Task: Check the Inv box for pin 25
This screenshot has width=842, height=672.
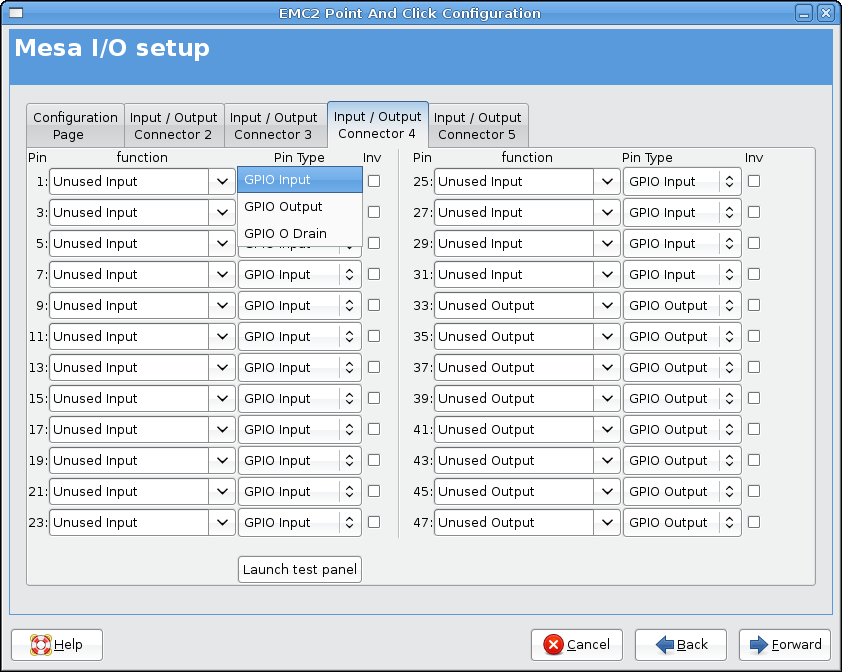Action: click(754, 181)
